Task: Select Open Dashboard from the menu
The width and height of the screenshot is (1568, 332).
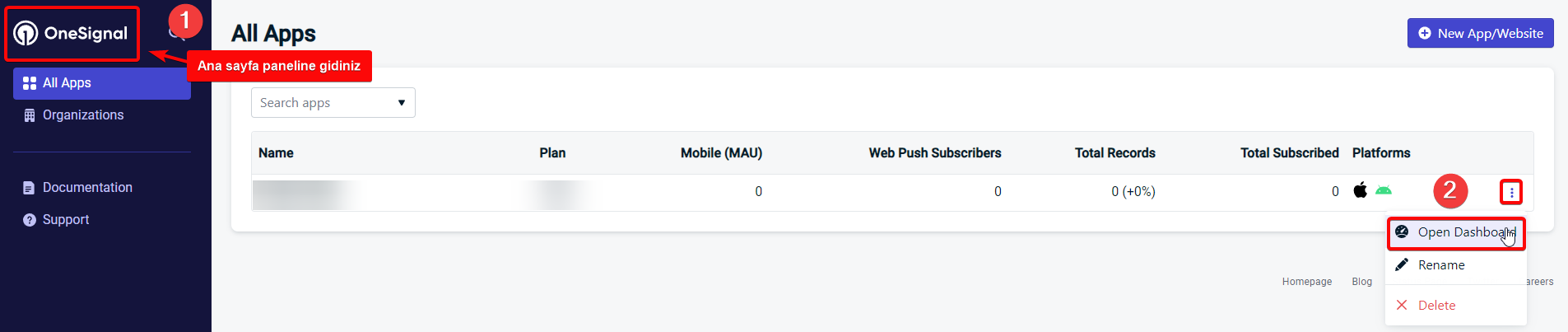Action: click(1456, 233)
